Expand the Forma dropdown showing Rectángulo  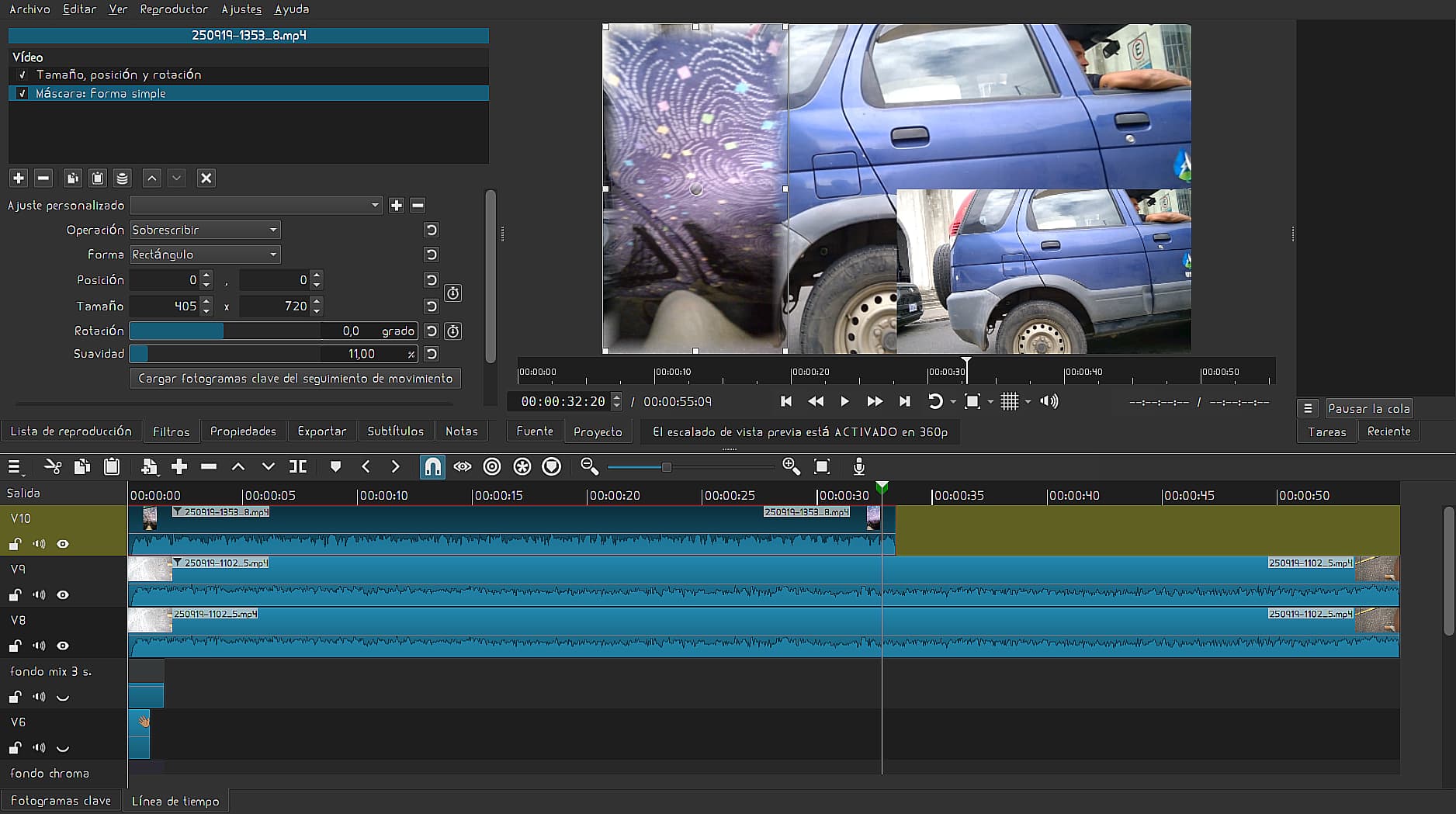(x=205, y=255)
